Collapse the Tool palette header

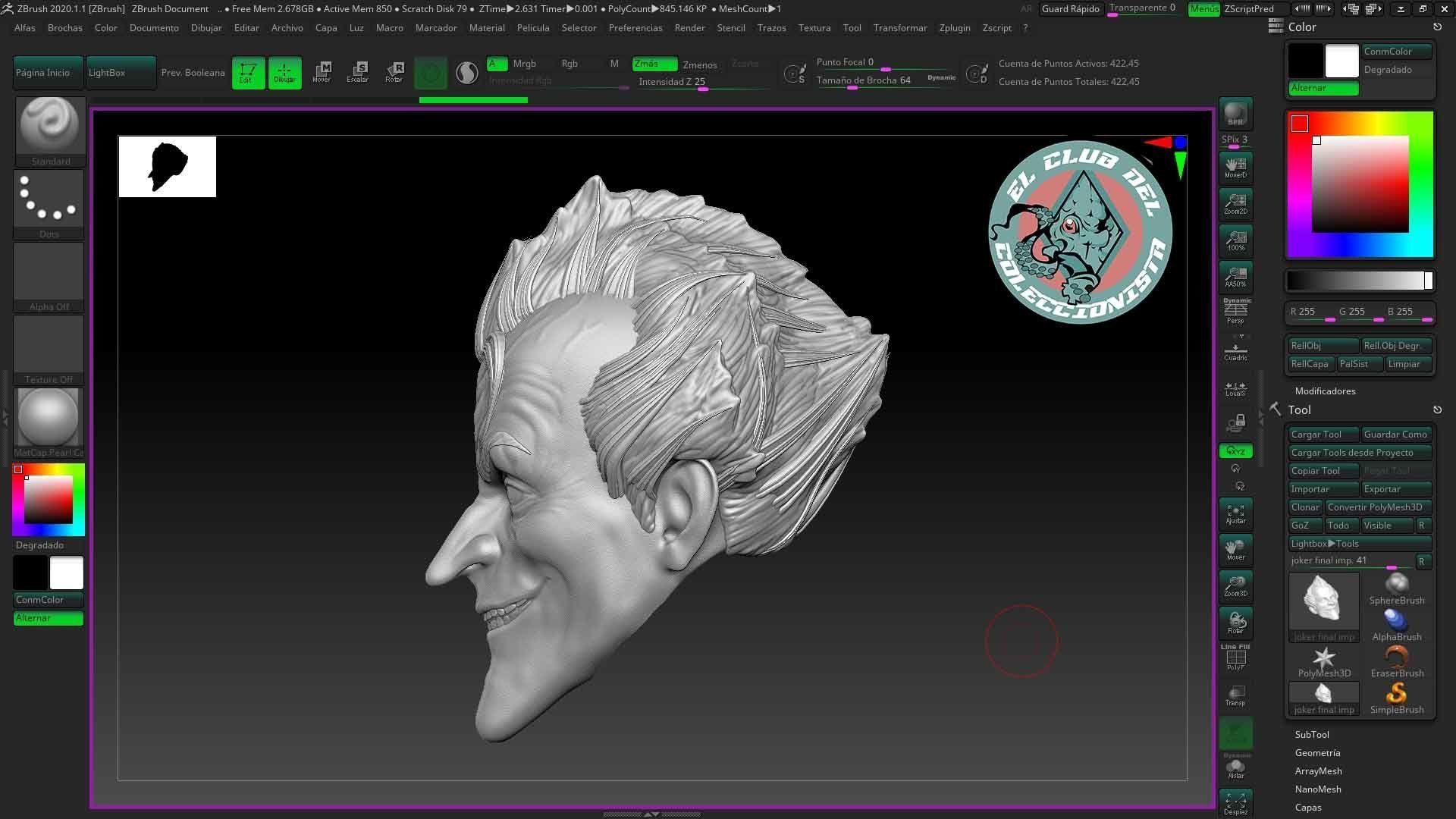pyautogui.click(x=1299, y=409)
